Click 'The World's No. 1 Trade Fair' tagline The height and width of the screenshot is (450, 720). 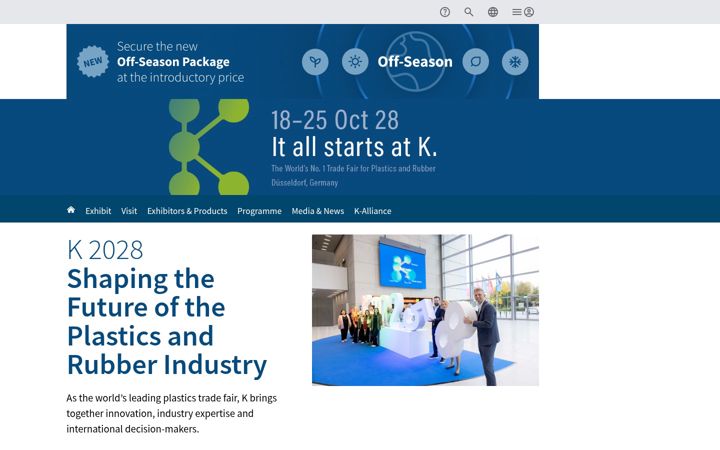coord(353,169)
